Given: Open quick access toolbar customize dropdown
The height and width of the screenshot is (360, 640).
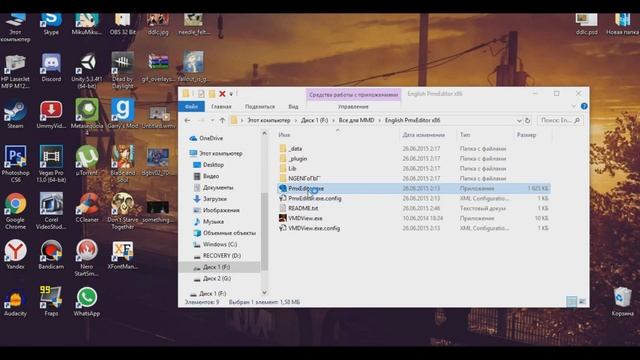Looking at the screenshot, I should pos(231,94).
